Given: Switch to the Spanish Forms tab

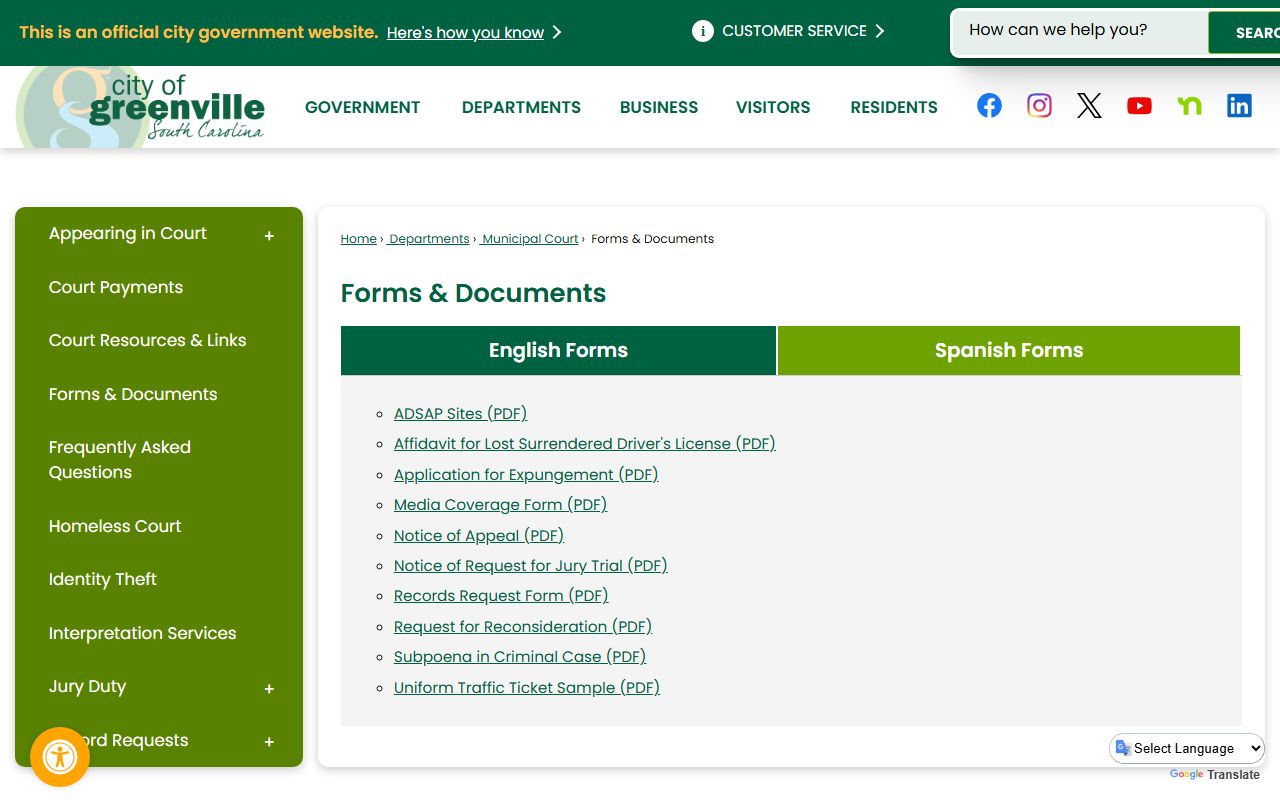Looking at the screenshot, I should click(1008, 351).
